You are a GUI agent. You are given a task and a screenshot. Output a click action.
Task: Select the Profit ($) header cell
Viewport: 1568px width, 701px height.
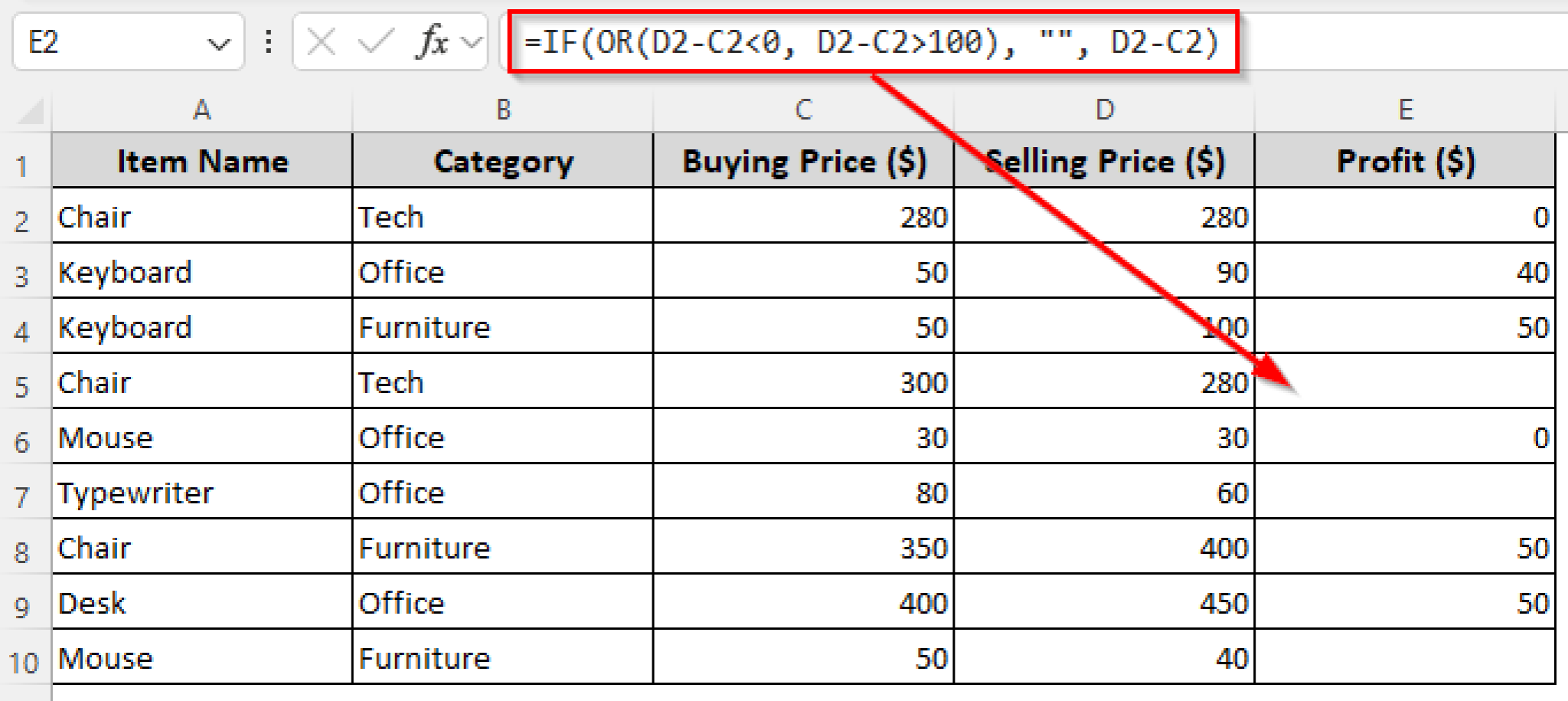[x=1406, y=161]
